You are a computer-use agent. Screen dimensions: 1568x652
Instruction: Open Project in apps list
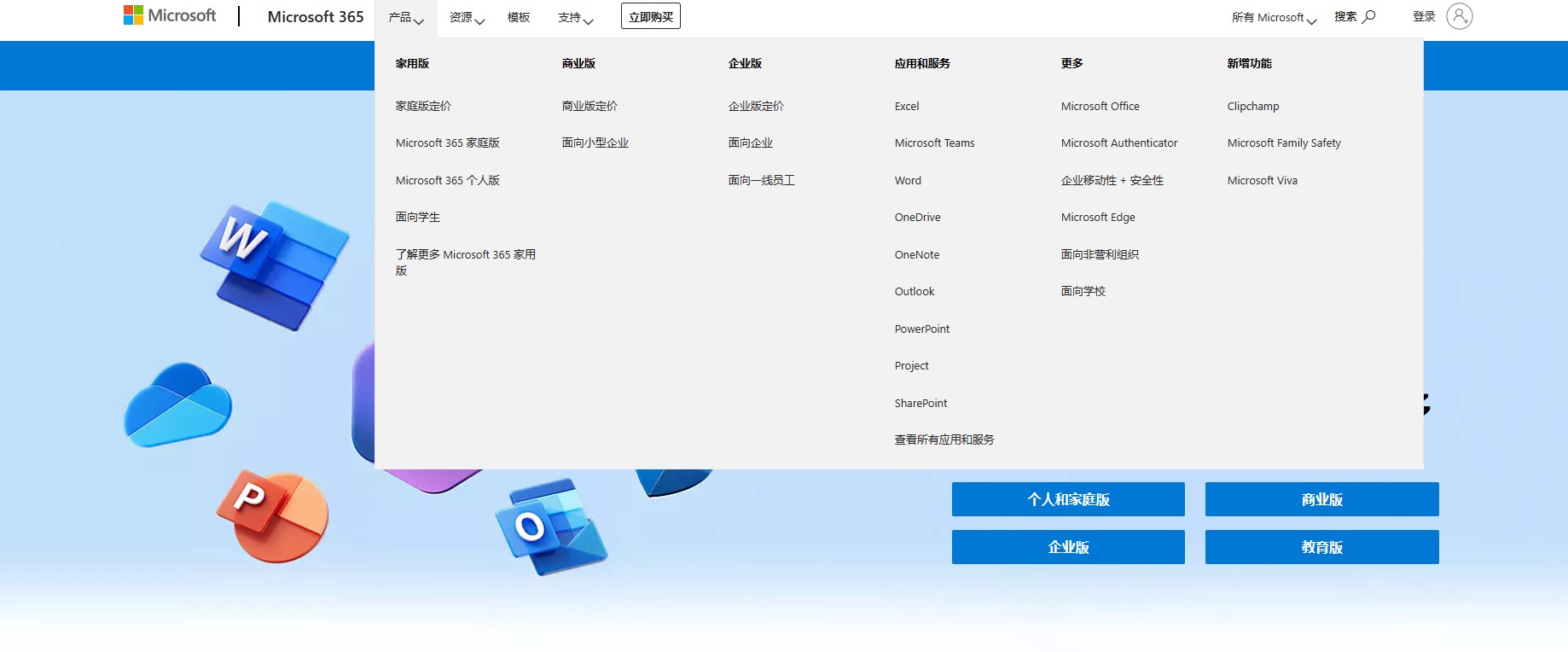(x=912, y=365)
